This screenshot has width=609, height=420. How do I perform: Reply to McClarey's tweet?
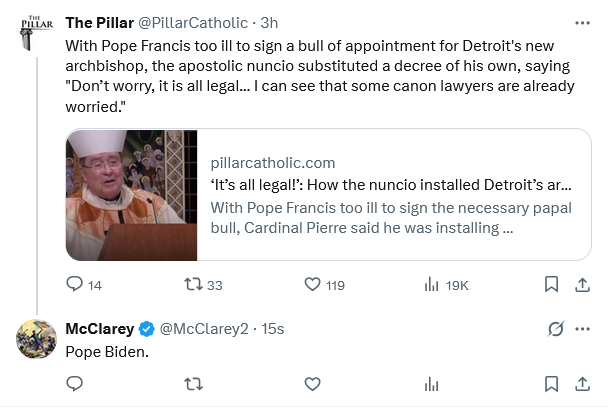tap(74, 383)
